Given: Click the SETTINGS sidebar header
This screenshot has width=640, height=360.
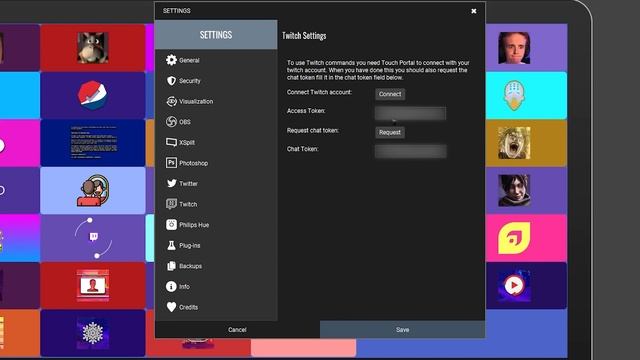Looking at the screenshot, I should point(216,35).
